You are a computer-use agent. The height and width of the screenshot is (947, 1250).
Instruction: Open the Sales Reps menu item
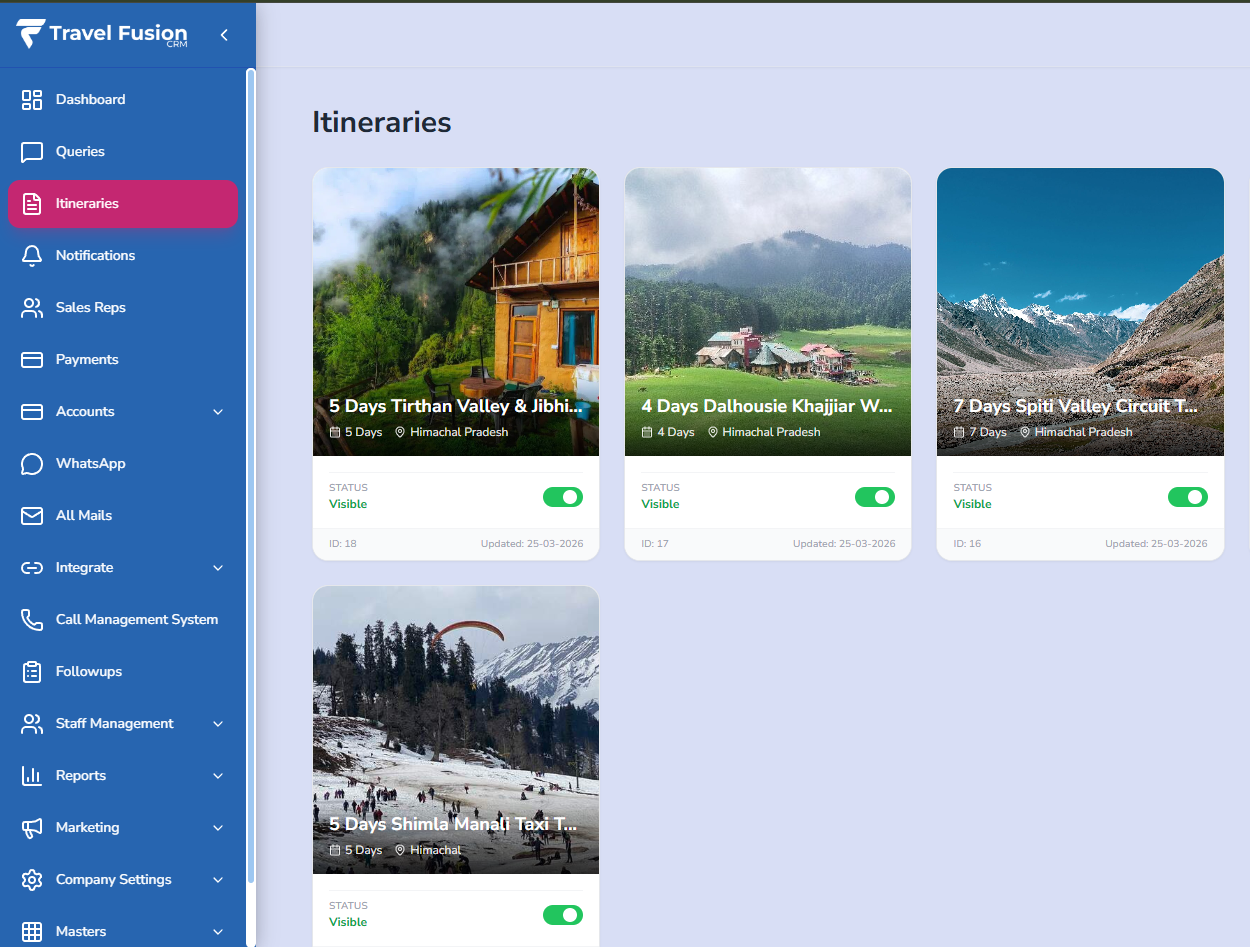(x=90, y=308)
